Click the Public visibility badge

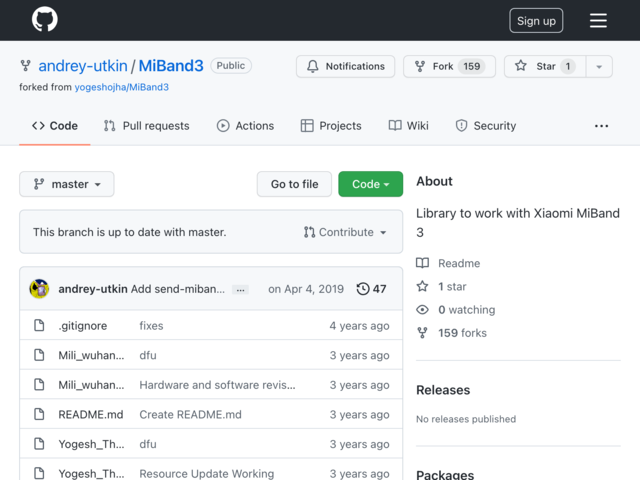pyautogui.click(x=231, y=66)
